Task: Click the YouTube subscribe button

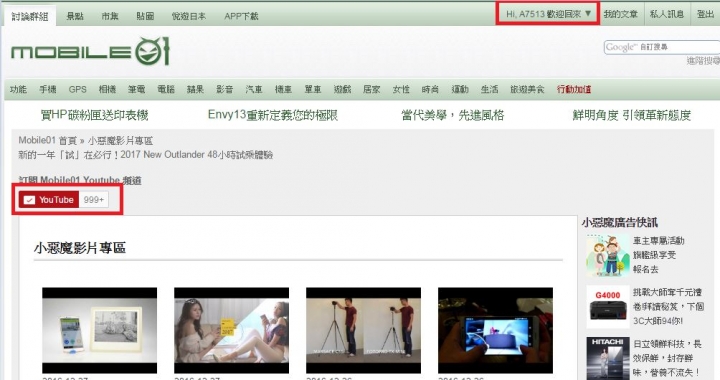Action: tap(49, 200)
